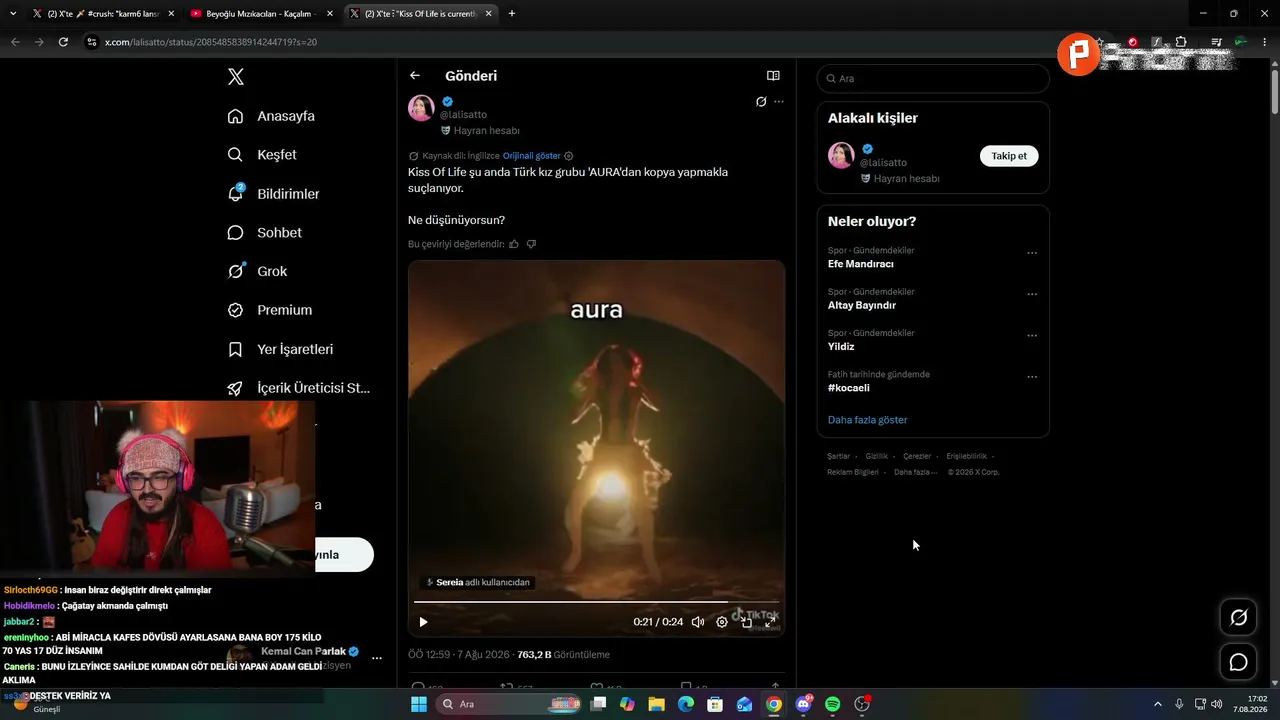This screenshot has height=720, width=1280.
Task: Click the 763,2 B Görüntüleme view count
Action: coord(563,655)
